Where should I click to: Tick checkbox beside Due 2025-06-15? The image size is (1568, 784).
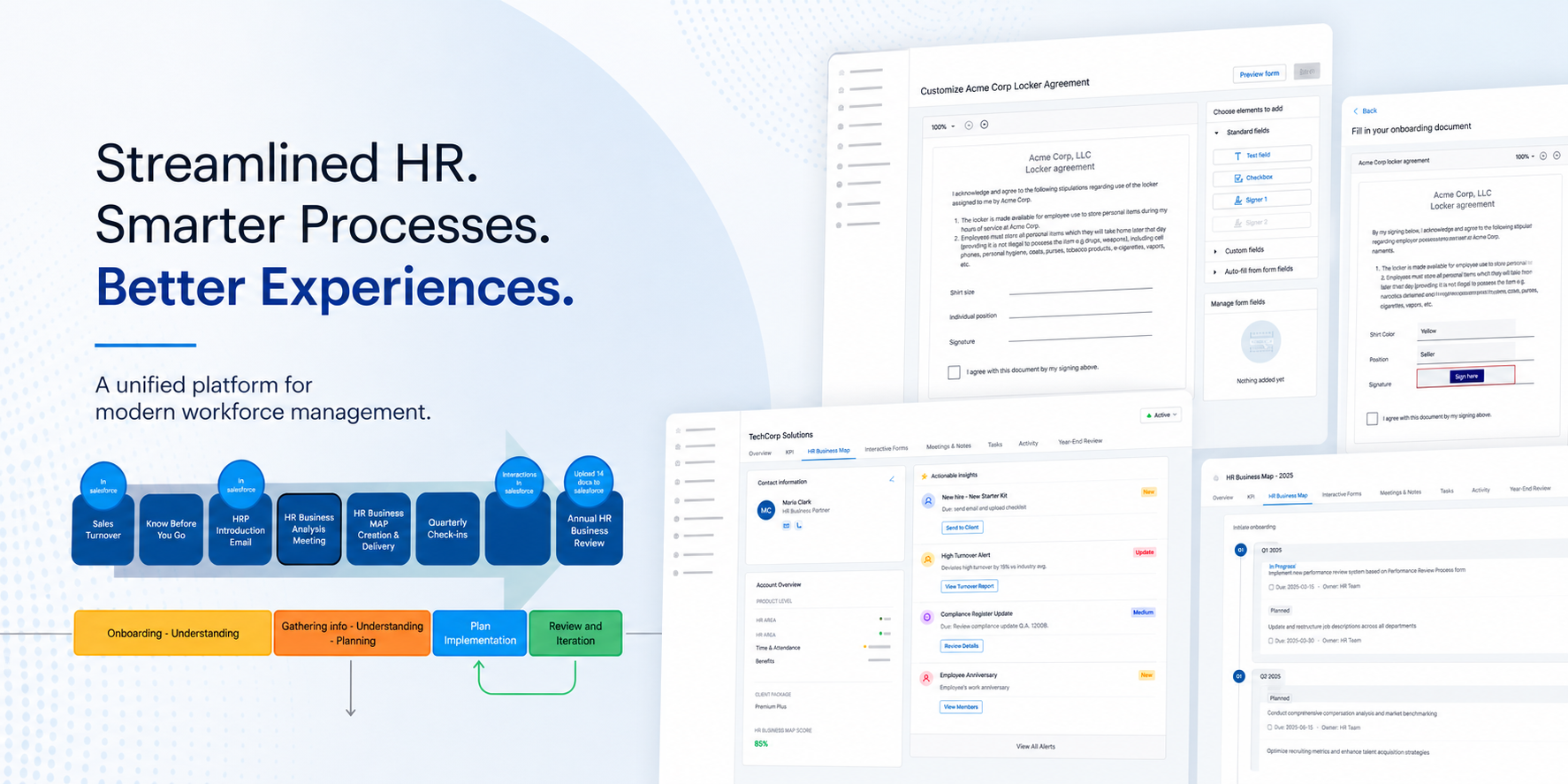coord(1271,728)
